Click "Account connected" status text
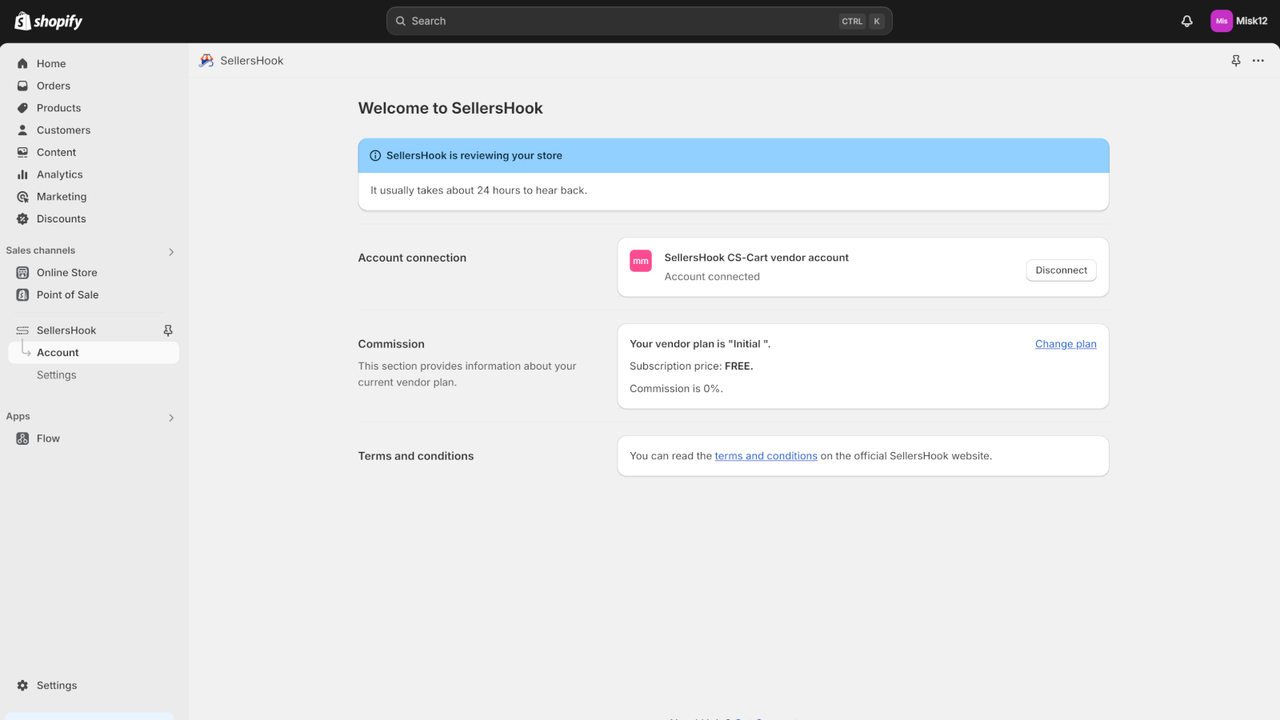The width and height of the screenshot is (1280, 720). (x=712, y=277)
